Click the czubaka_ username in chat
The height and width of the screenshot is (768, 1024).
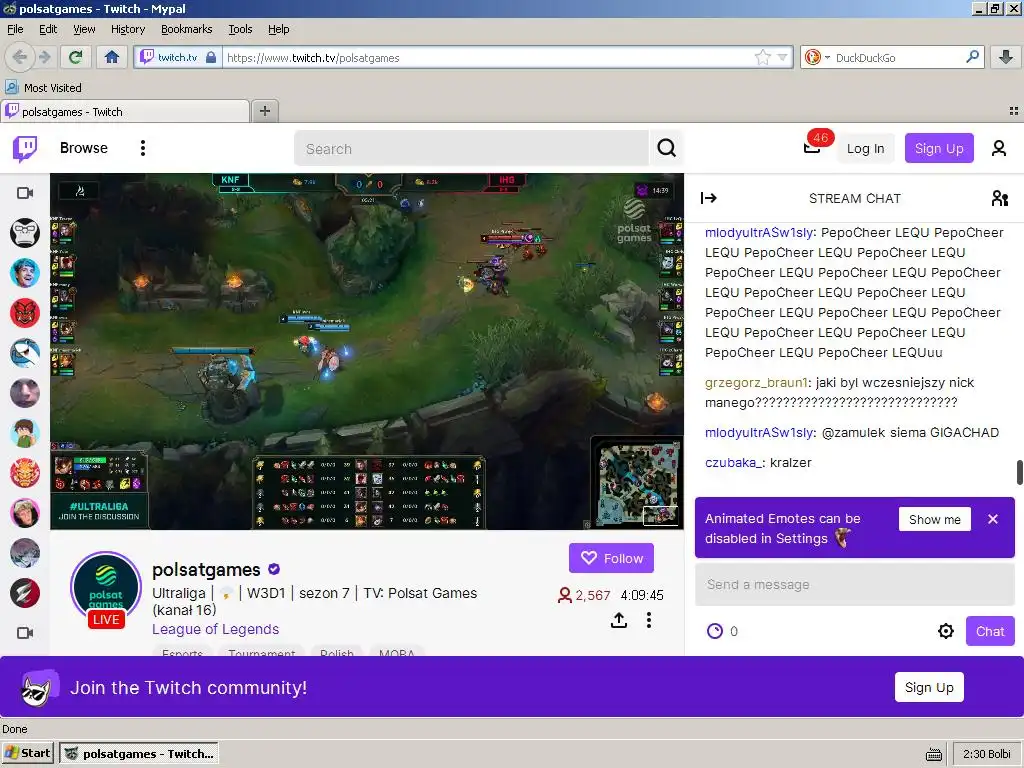pos(733,462)
